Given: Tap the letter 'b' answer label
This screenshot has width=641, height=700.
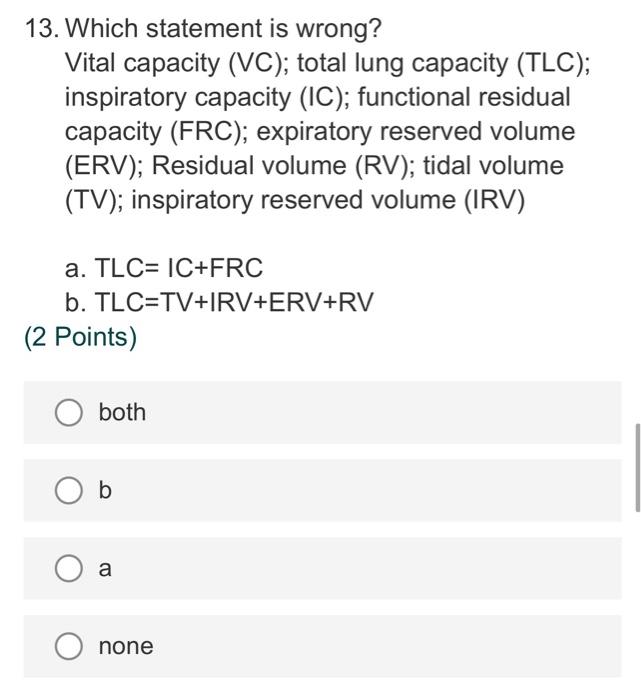Looking at the screenshot, I should tap(105, 490).
